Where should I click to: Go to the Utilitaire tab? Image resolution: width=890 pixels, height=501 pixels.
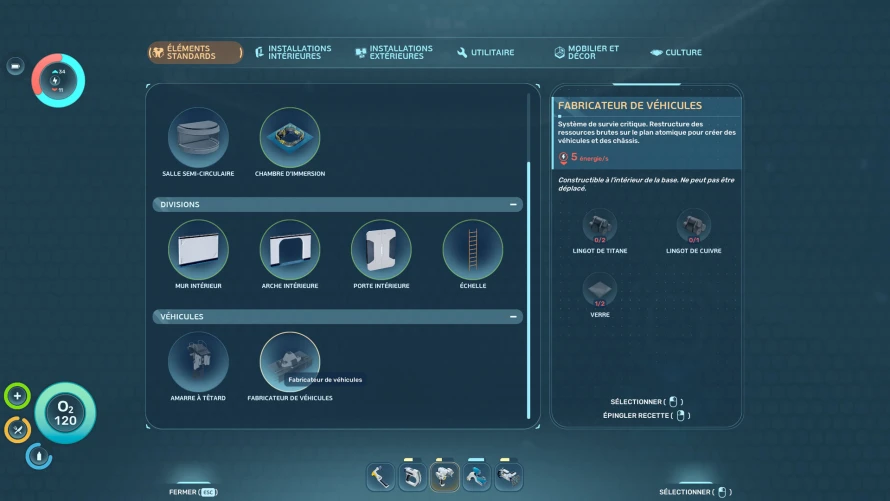click(486, 52)
